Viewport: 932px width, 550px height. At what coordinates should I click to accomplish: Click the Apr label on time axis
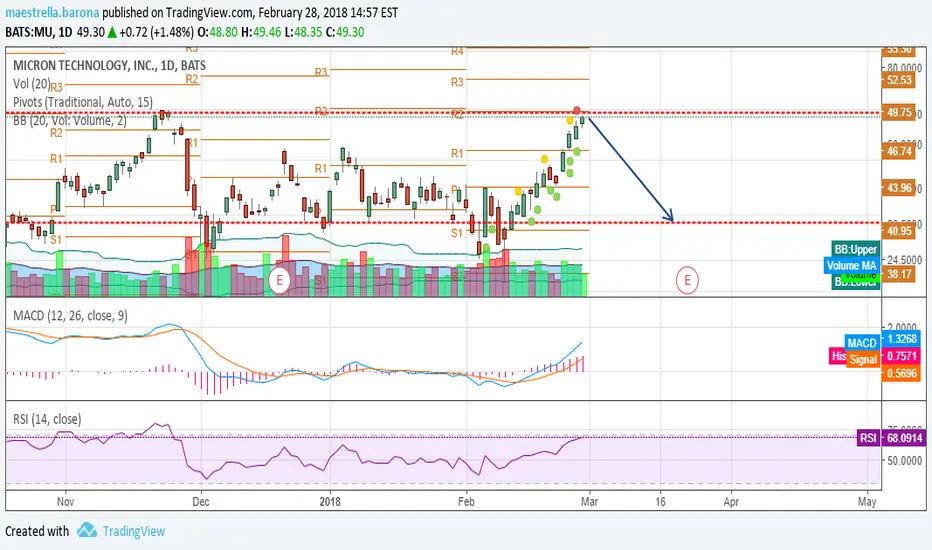(731, 502)
